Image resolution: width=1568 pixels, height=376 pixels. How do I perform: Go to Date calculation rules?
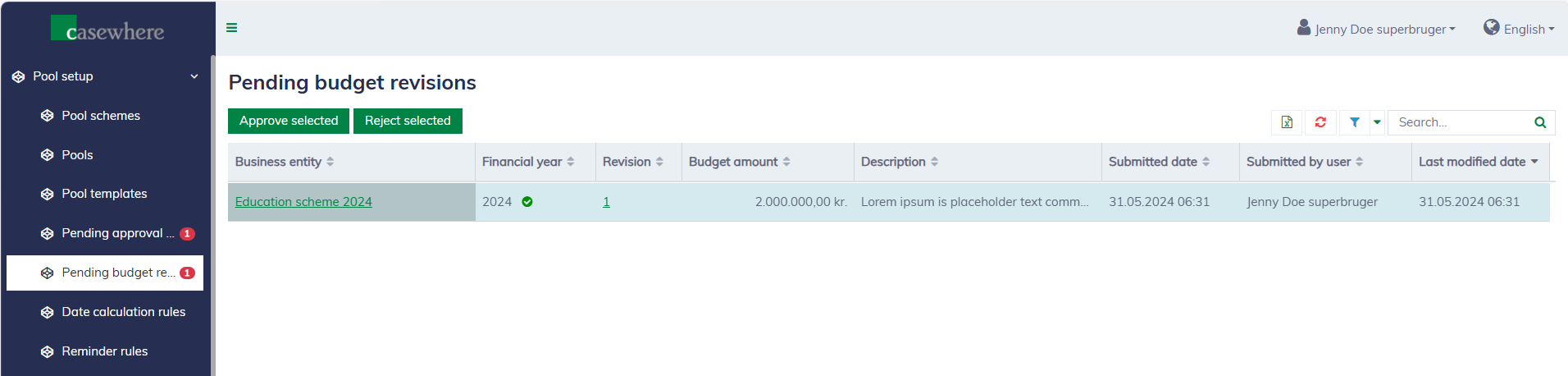point(123,312)
